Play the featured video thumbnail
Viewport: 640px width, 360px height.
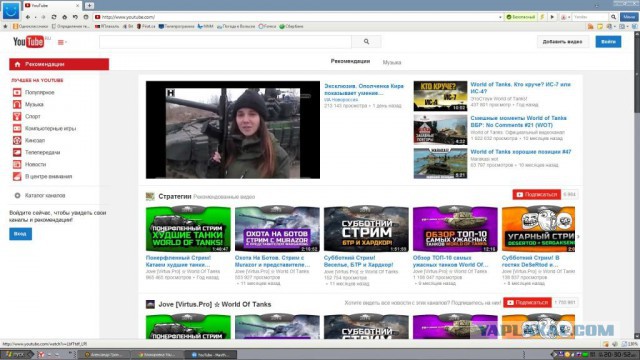coord(233,130)
